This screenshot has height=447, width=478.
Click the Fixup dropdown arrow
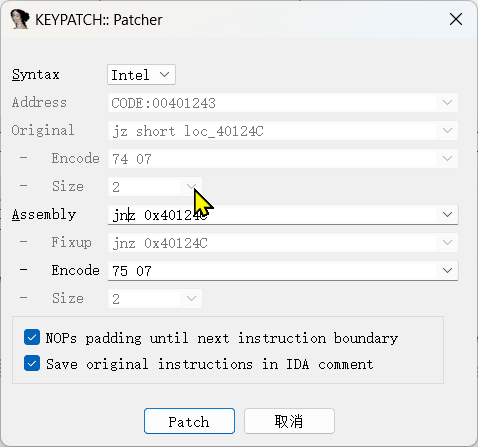click(x=447, y=242)
